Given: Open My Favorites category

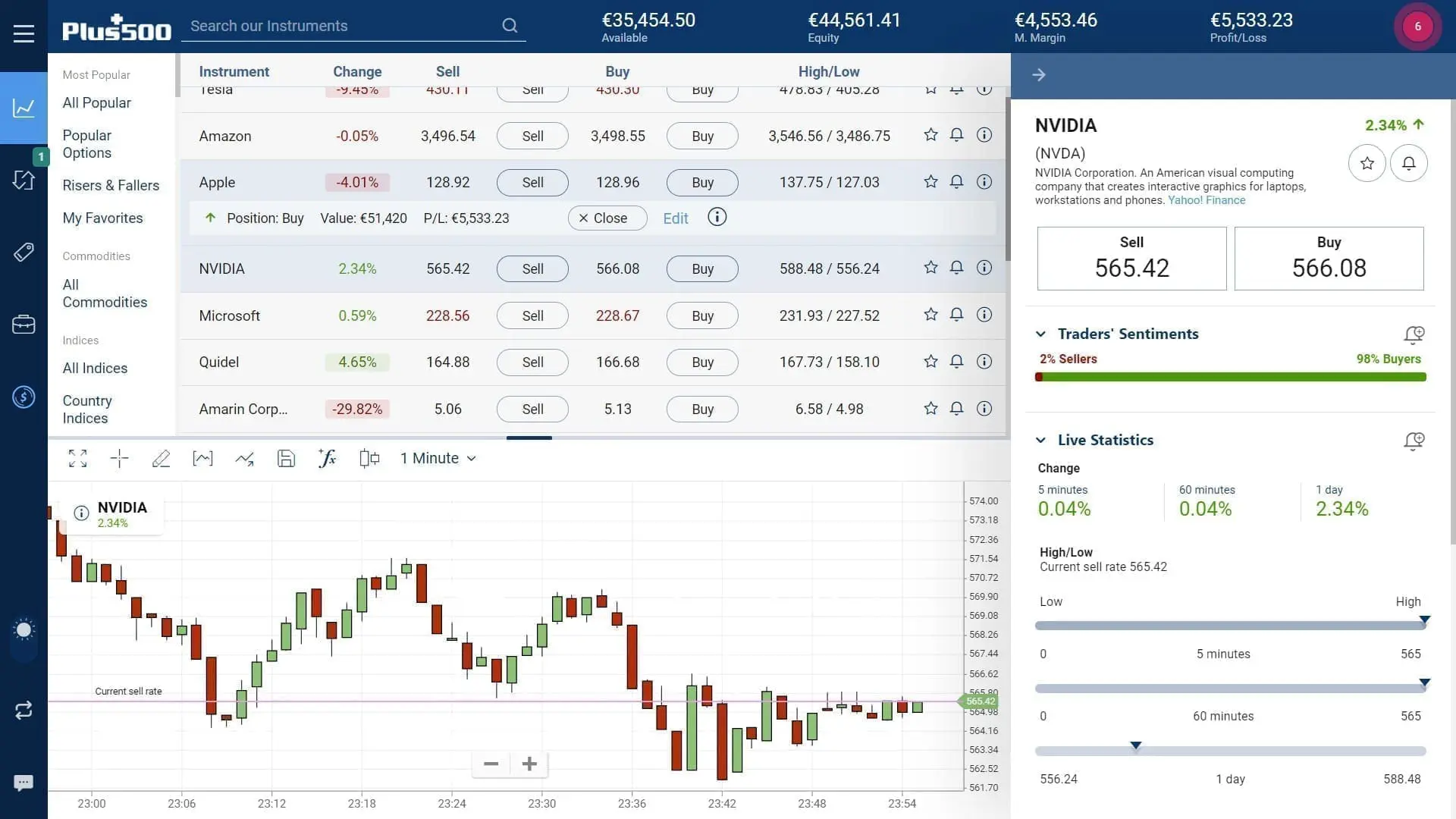Looking at the screenshot, I should (102, 218).
